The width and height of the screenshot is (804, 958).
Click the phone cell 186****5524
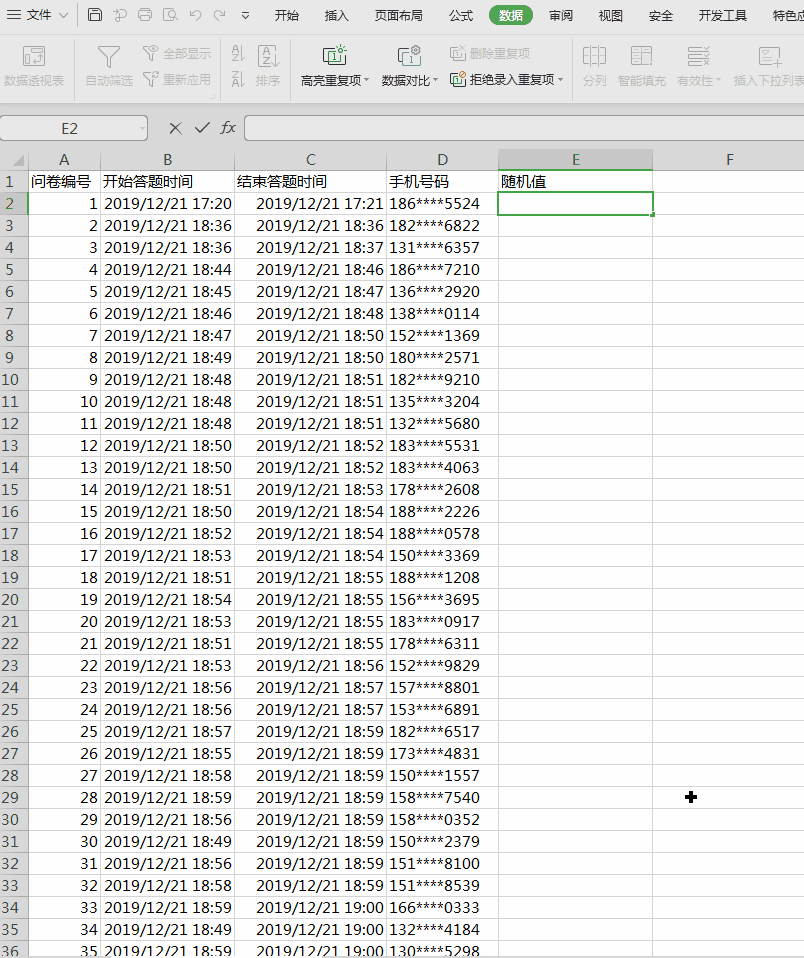(x=442, y=203)
